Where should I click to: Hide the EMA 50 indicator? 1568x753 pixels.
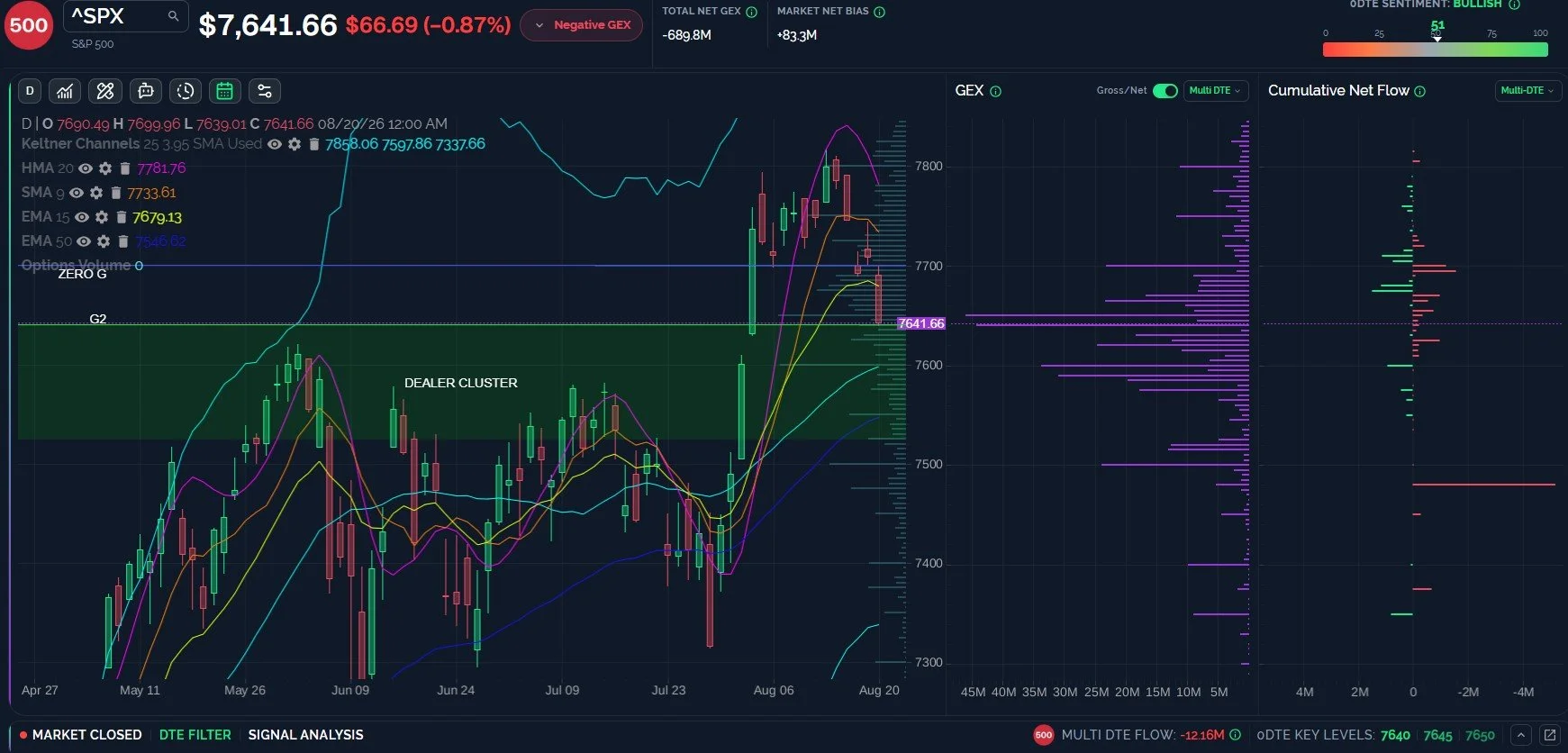84,241
